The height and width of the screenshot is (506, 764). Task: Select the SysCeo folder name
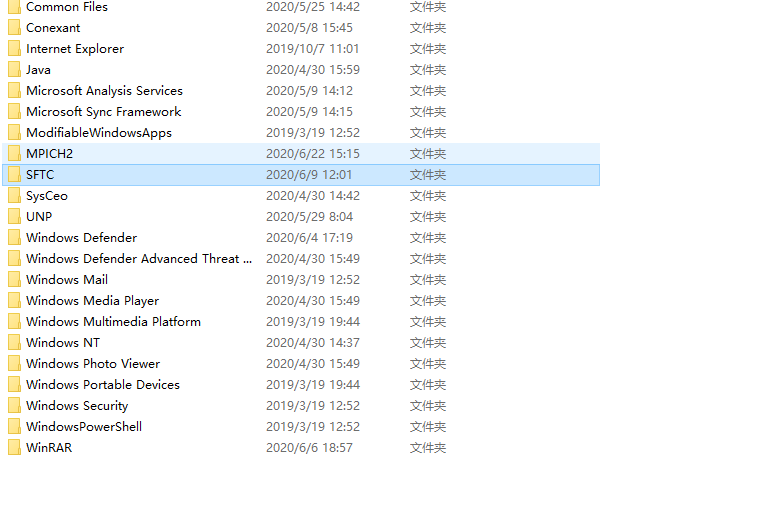point(47,195)
